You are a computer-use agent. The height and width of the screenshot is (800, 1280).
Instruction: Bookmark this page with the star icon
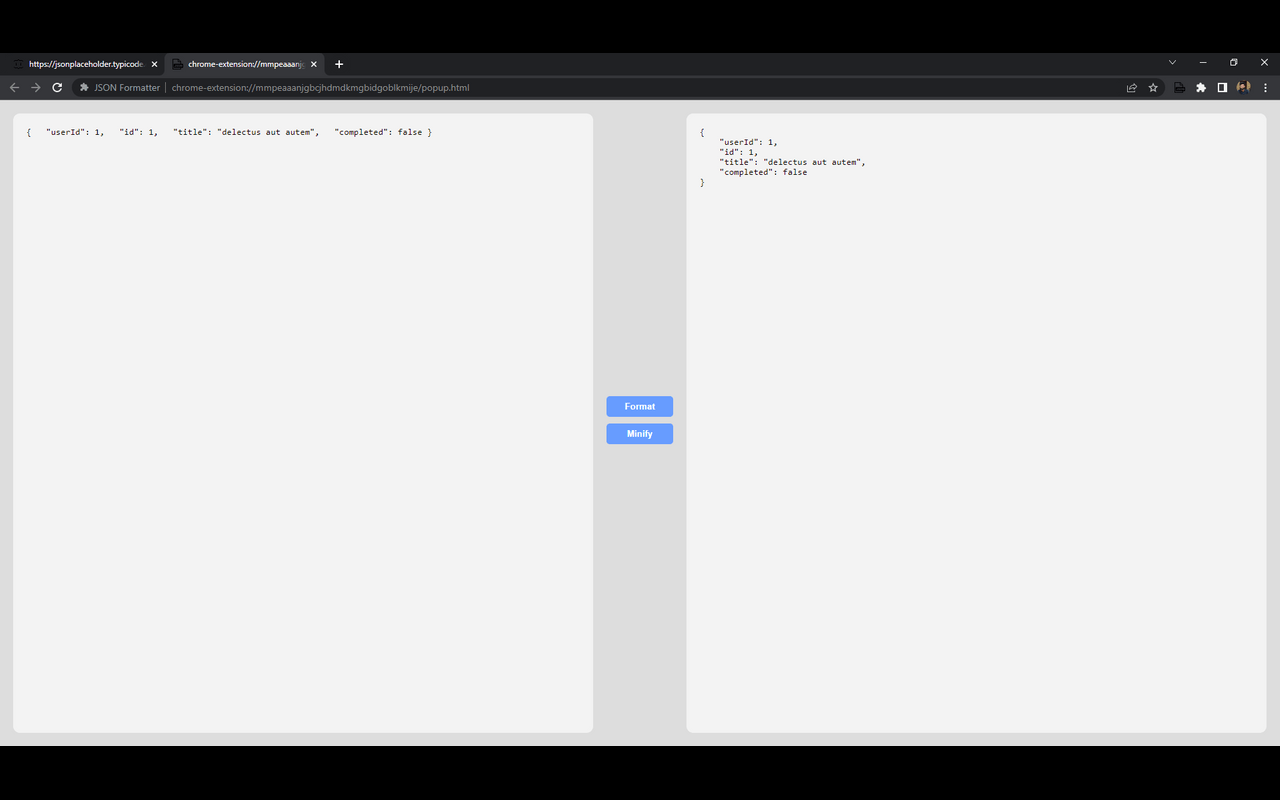point(1153,88)
